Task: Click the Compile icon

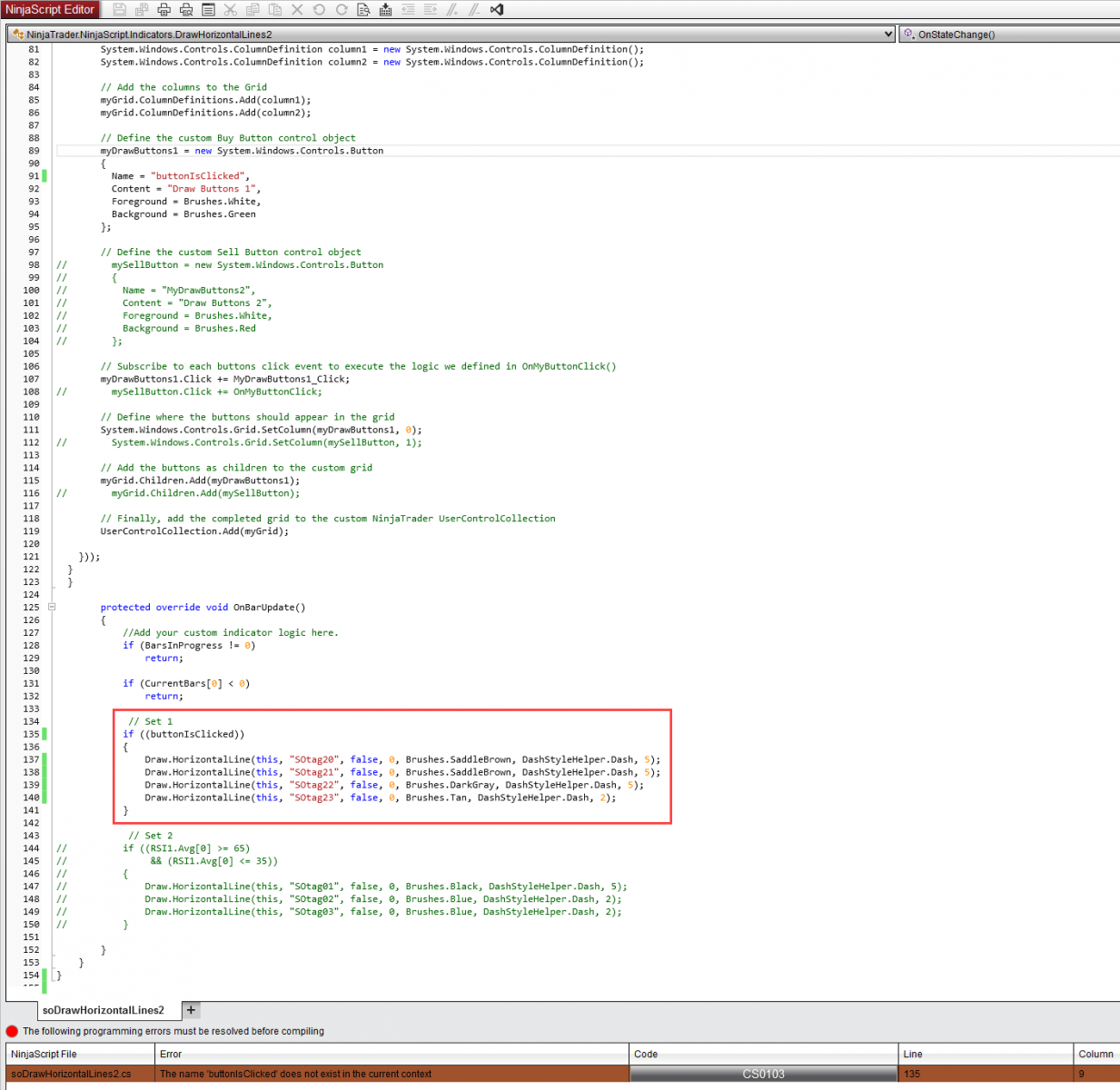Action: point(386,10)
